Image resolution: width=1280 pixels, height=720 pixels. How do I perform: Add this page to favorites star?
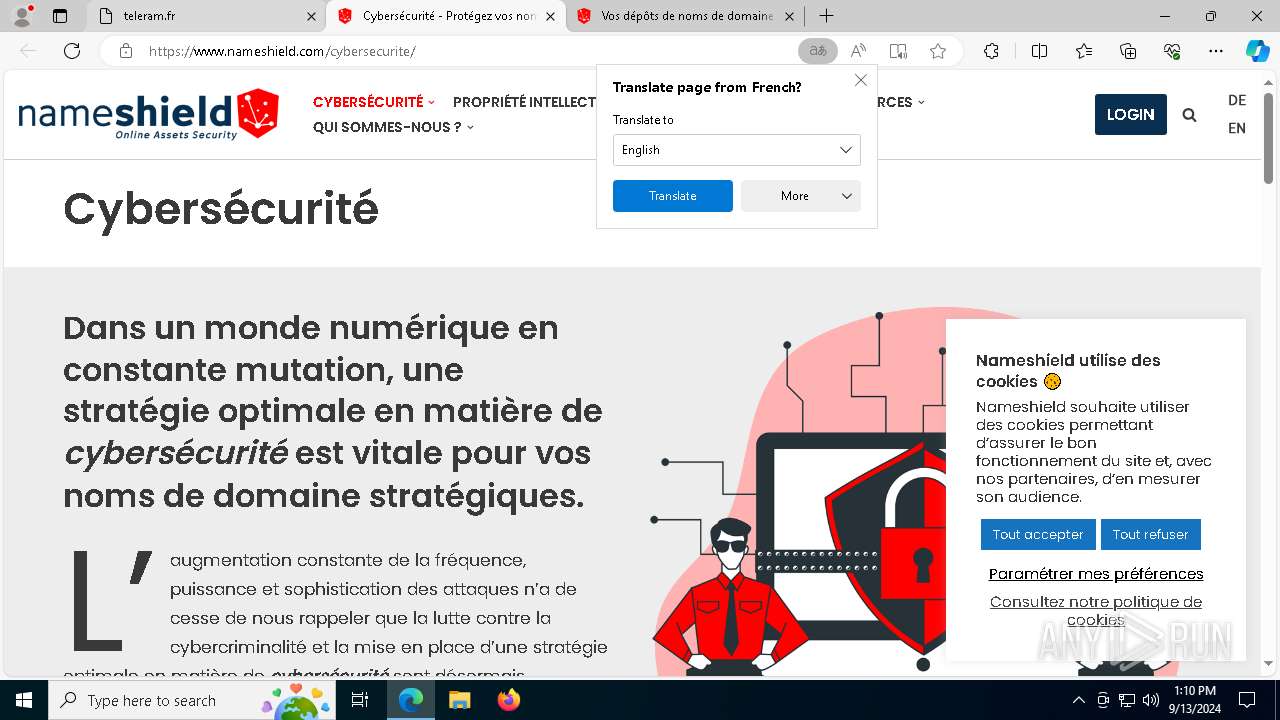pyautogui.click(x=938, y=51)
